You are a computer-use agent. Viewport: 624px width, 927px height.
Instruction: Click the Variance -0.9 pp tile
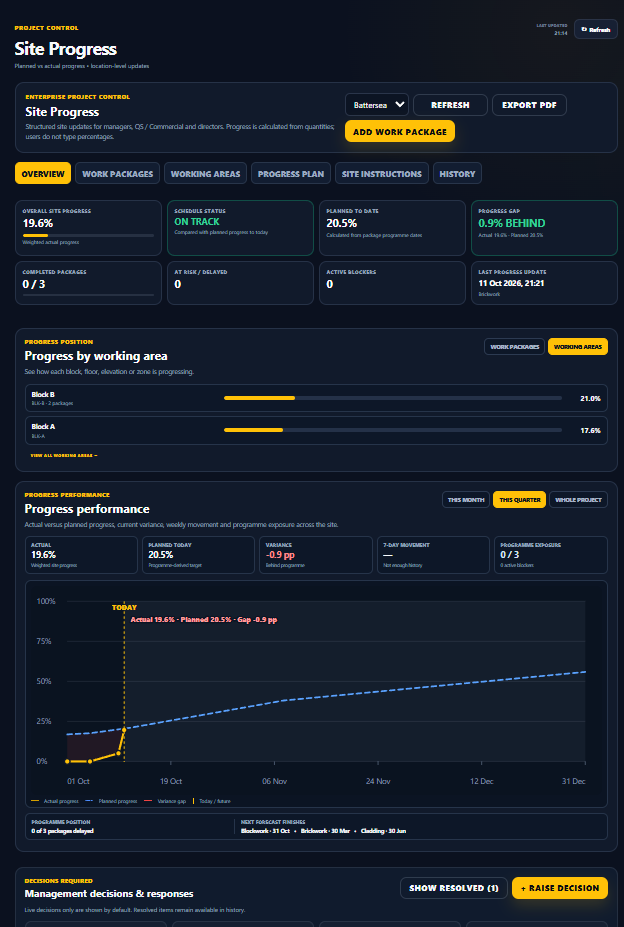point(316,555)
